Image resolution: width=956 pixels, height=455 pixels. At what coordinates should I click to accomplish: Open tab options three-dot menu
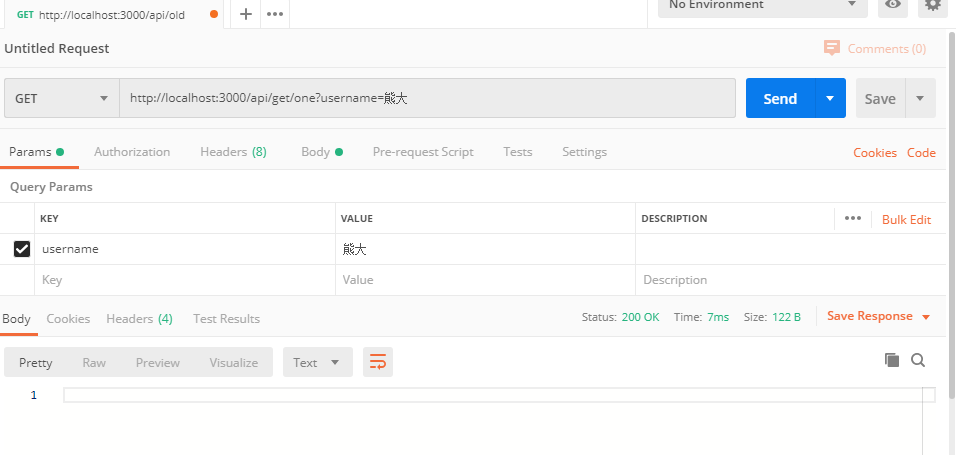coord(275,14)
